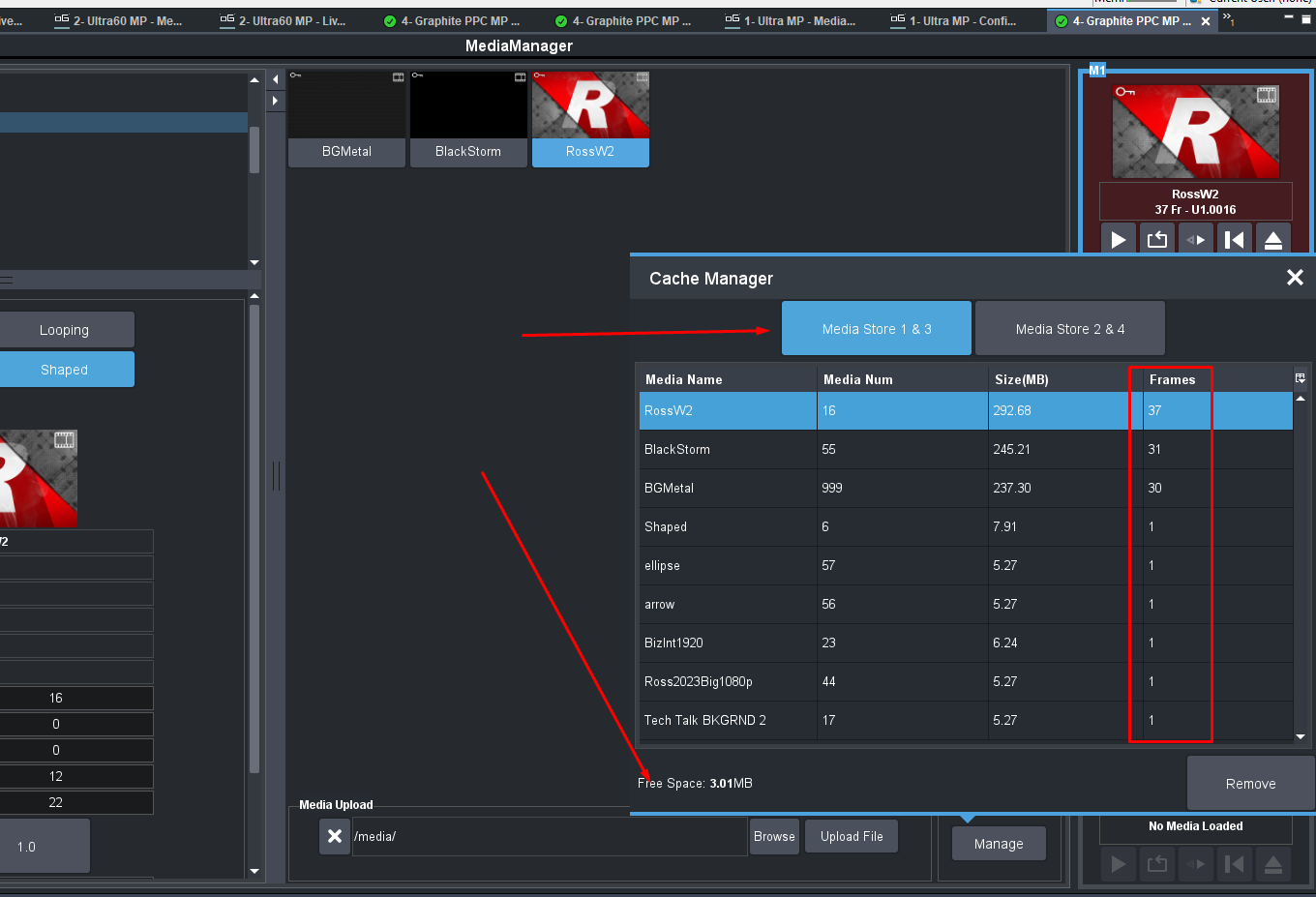
Task: Remove the selected cached media
Action: pyautogui.click(x=1250, y=784)
